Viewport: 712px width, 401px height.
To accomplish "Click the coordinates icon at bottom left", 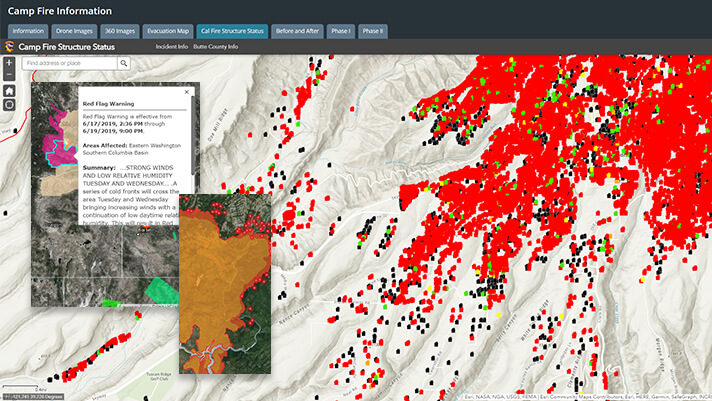I will click(x=8, y=395).
